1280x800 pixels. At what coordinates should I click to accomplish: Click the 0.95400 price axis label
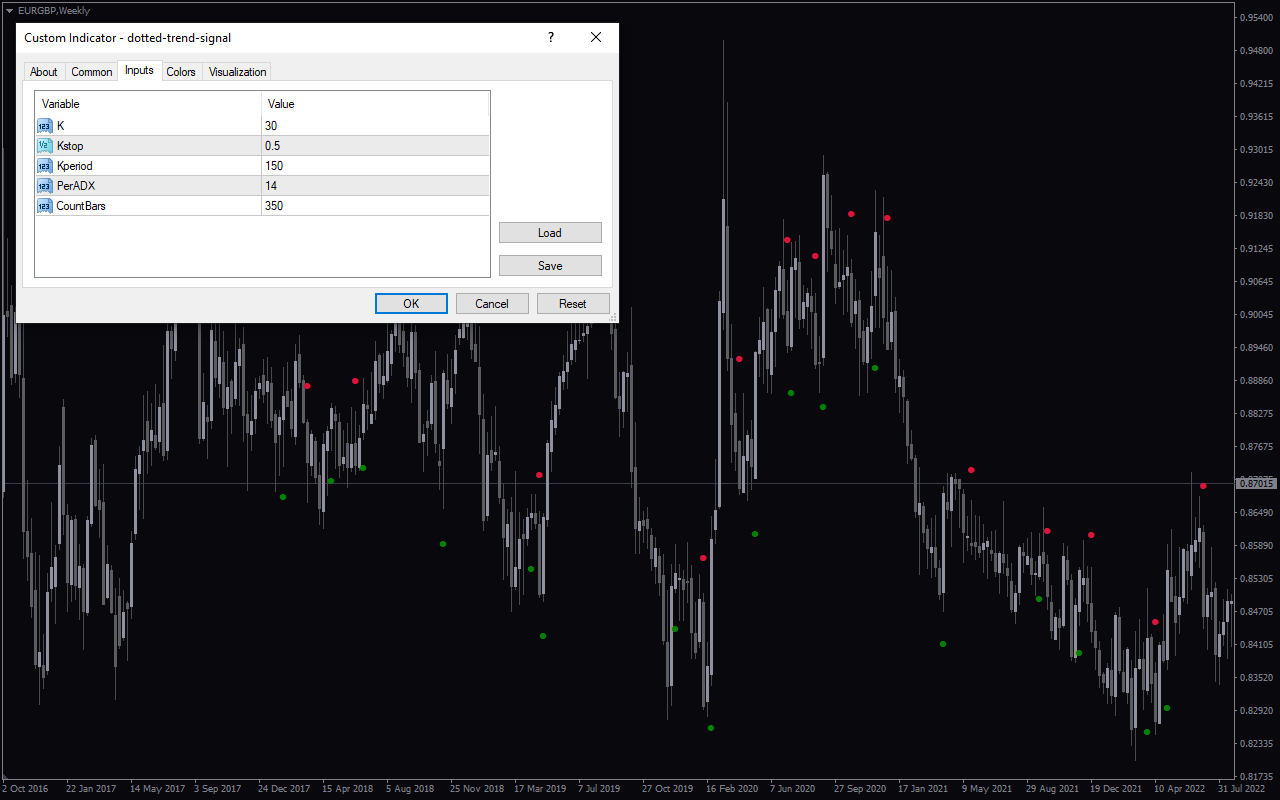[x=1257, y=18]
